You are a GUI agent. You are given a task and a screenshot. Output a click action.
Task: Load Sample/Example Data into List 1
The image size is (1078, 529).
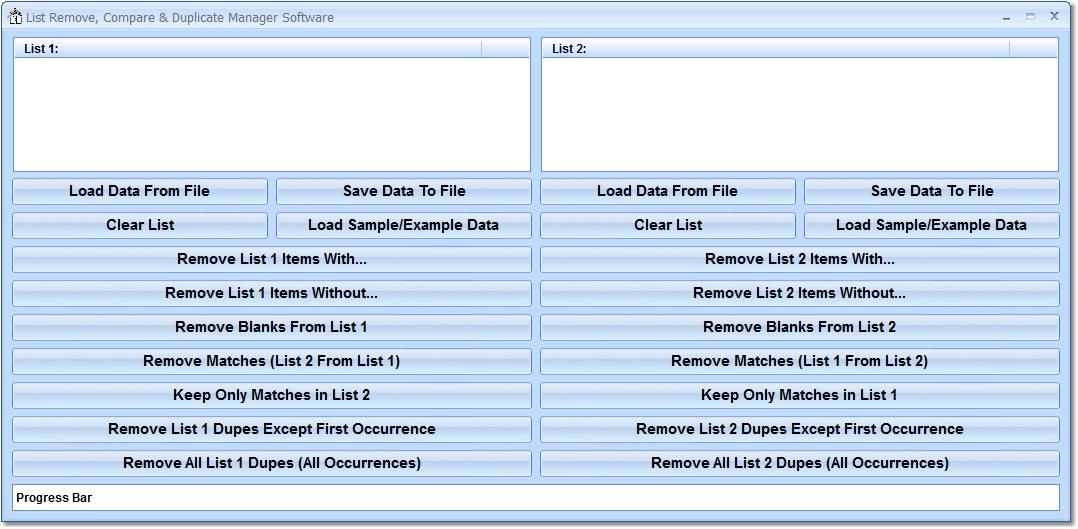(x=404, y=225)
